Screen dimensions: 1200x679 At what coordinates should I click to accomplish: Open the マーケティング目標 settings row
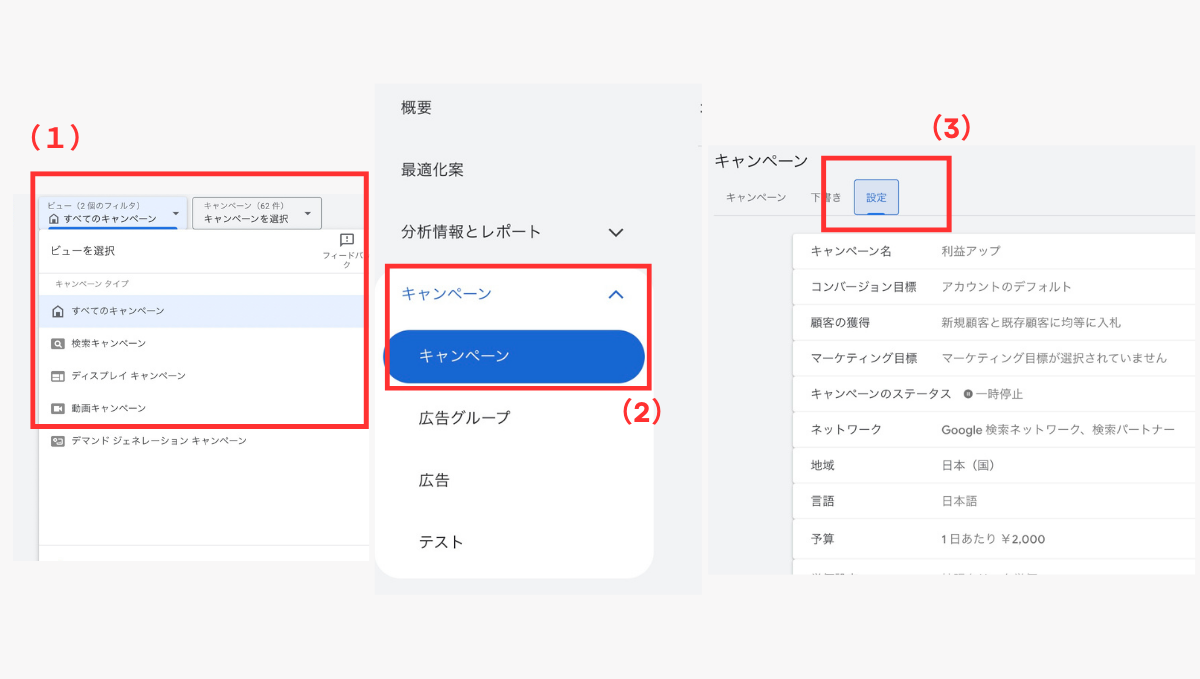pos(993,358)
